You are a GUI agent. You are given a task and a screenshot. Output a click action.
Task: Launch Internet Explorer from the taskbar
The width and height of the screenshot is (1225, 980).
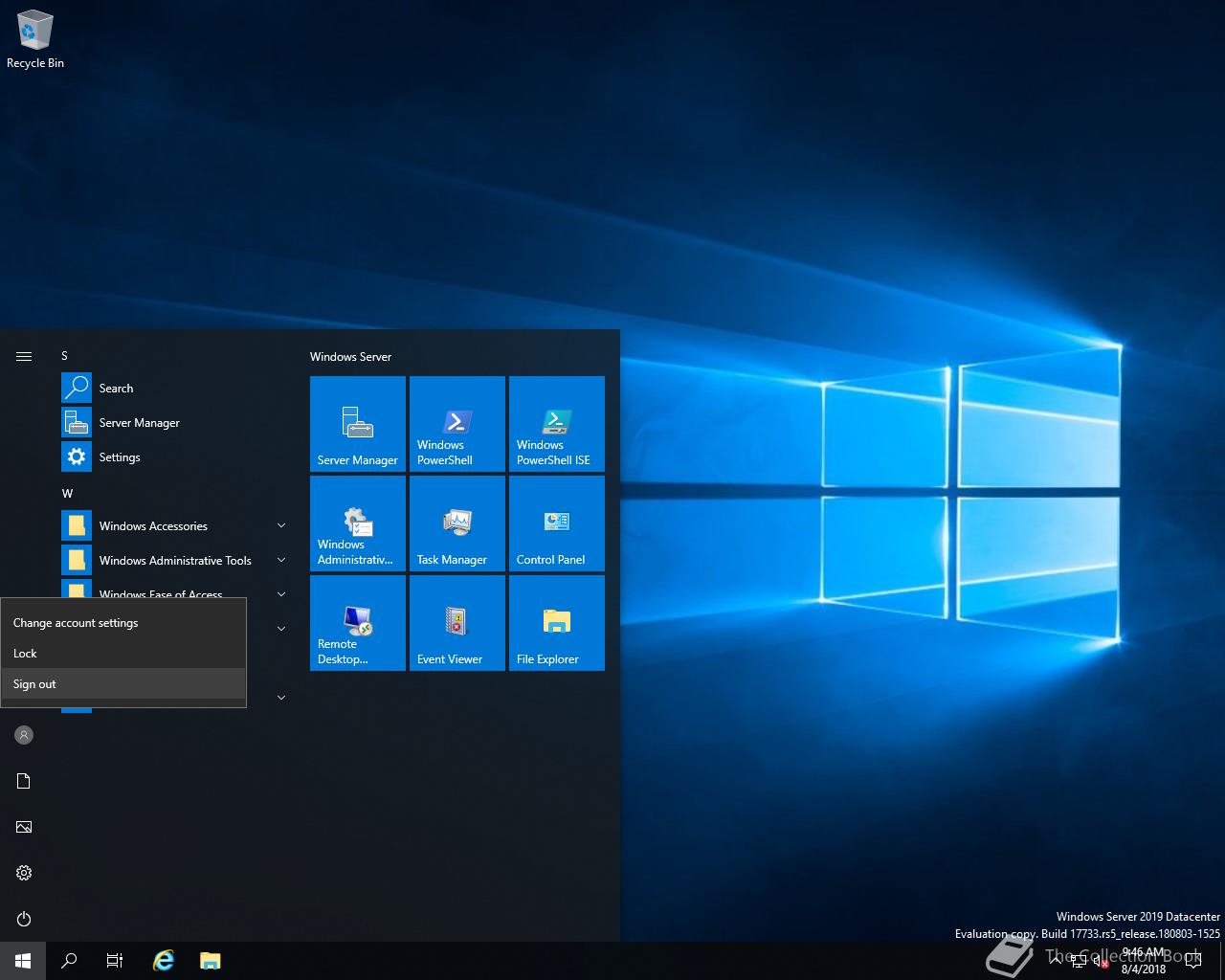[165, 961]
